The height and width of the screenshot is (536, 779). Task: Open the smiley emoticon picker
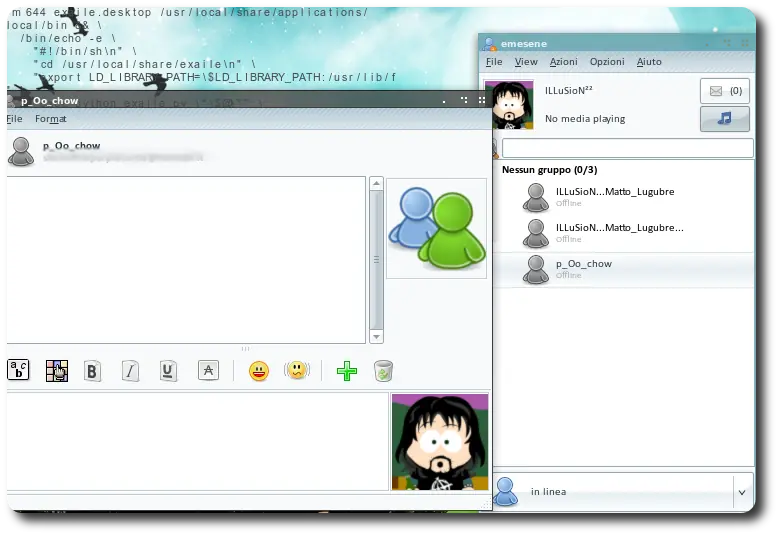(x=259, y=371)
